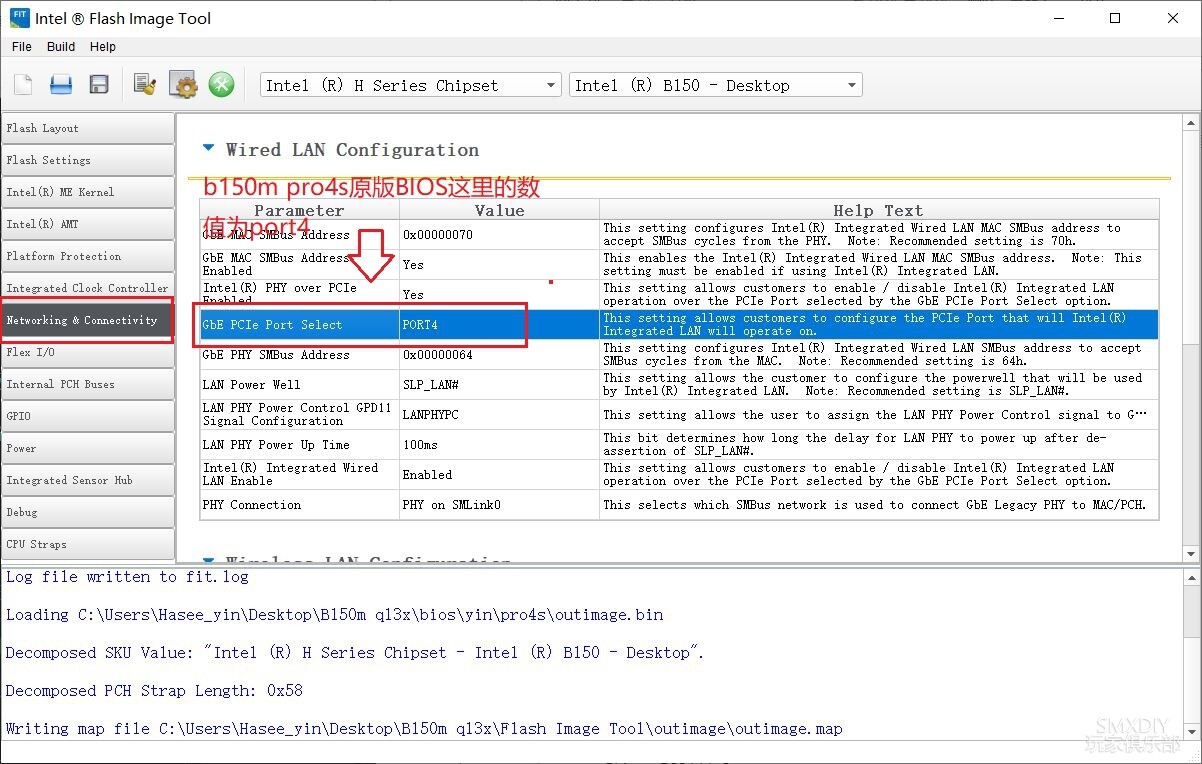Switch to the Debug tab
1202x764 pixels.
(87, 512)
